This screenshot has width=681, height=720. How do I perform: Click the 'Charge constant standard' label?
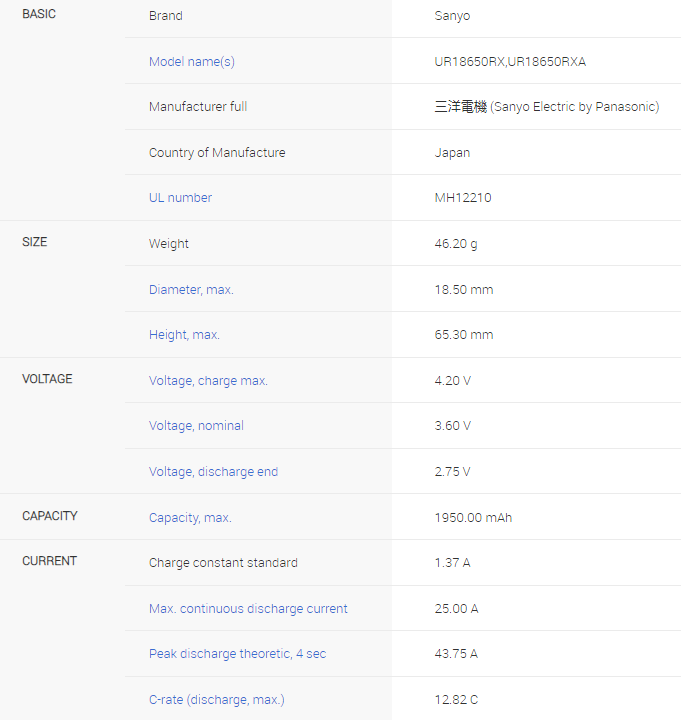tap(223, 563)
